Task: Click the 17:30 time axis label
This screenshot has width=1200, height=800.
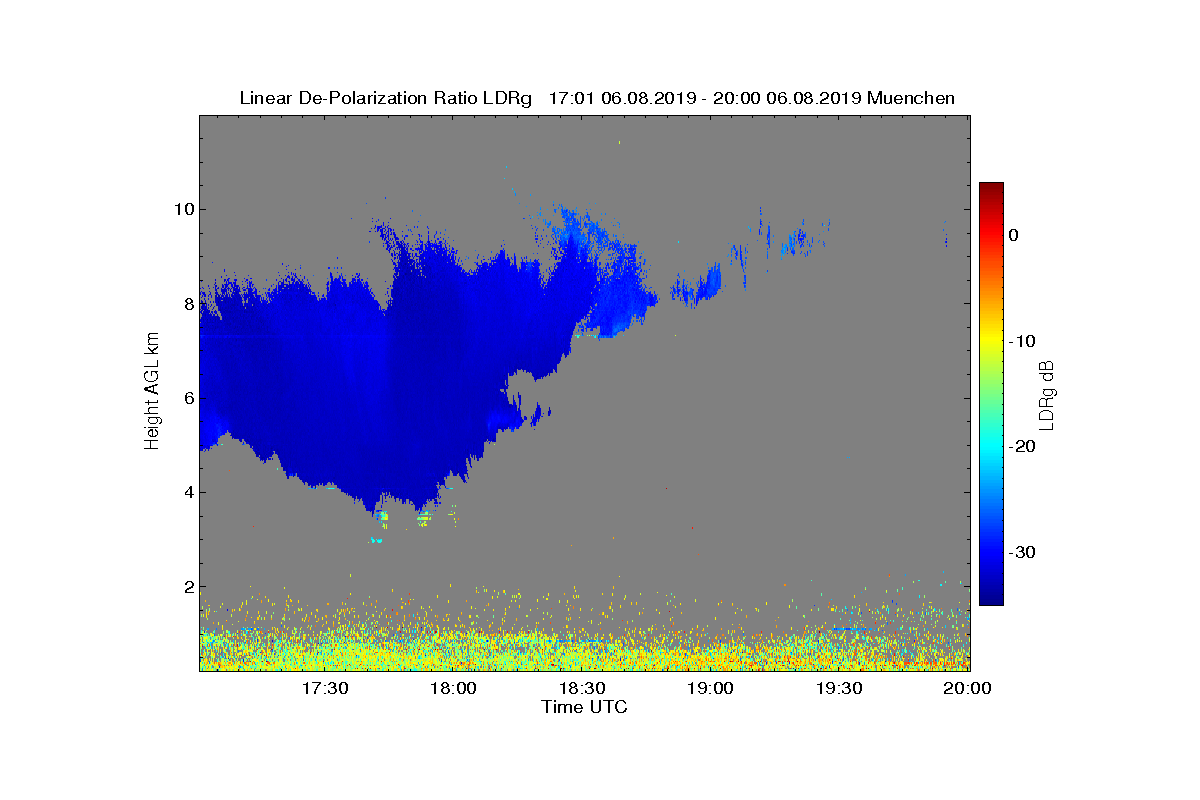Action: pyautogui.click(x=324, y=689)
